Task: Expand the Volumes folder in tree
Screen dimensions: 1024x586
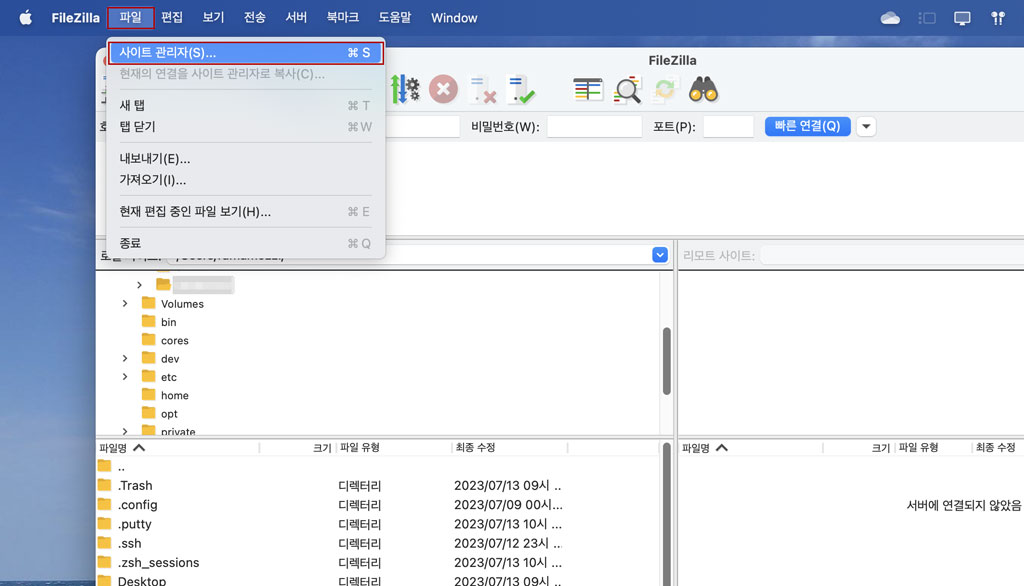Action: click(x=125, y=304)
